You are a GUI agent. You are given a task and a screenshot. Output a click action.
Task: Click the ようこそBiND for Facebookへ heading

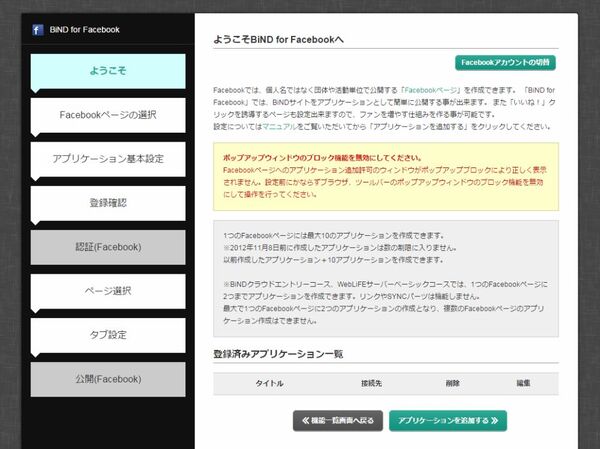(278, 40)
